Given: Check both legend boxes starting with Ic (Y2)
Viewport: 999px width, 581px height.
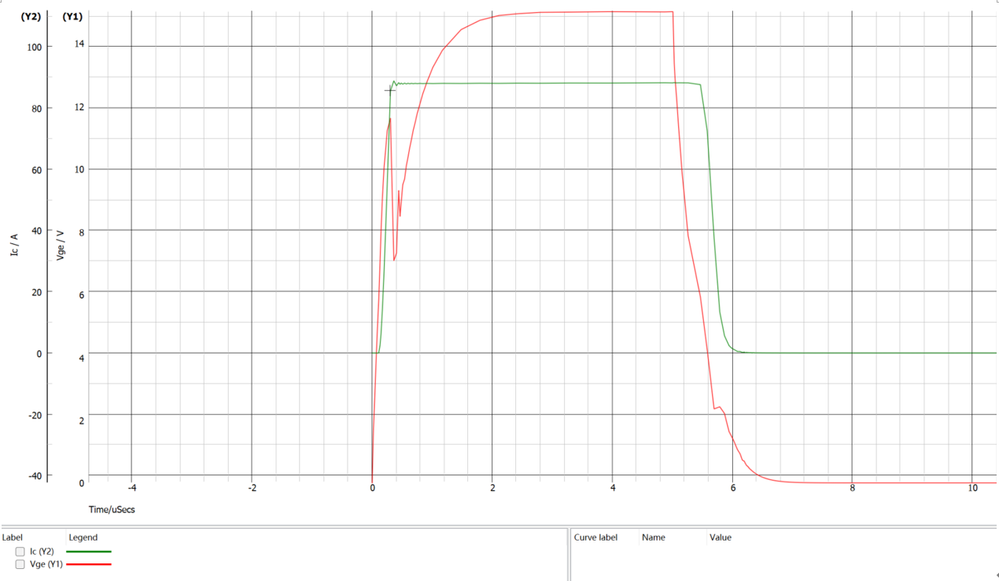Looking at the screenshot, I should (19, 551).
